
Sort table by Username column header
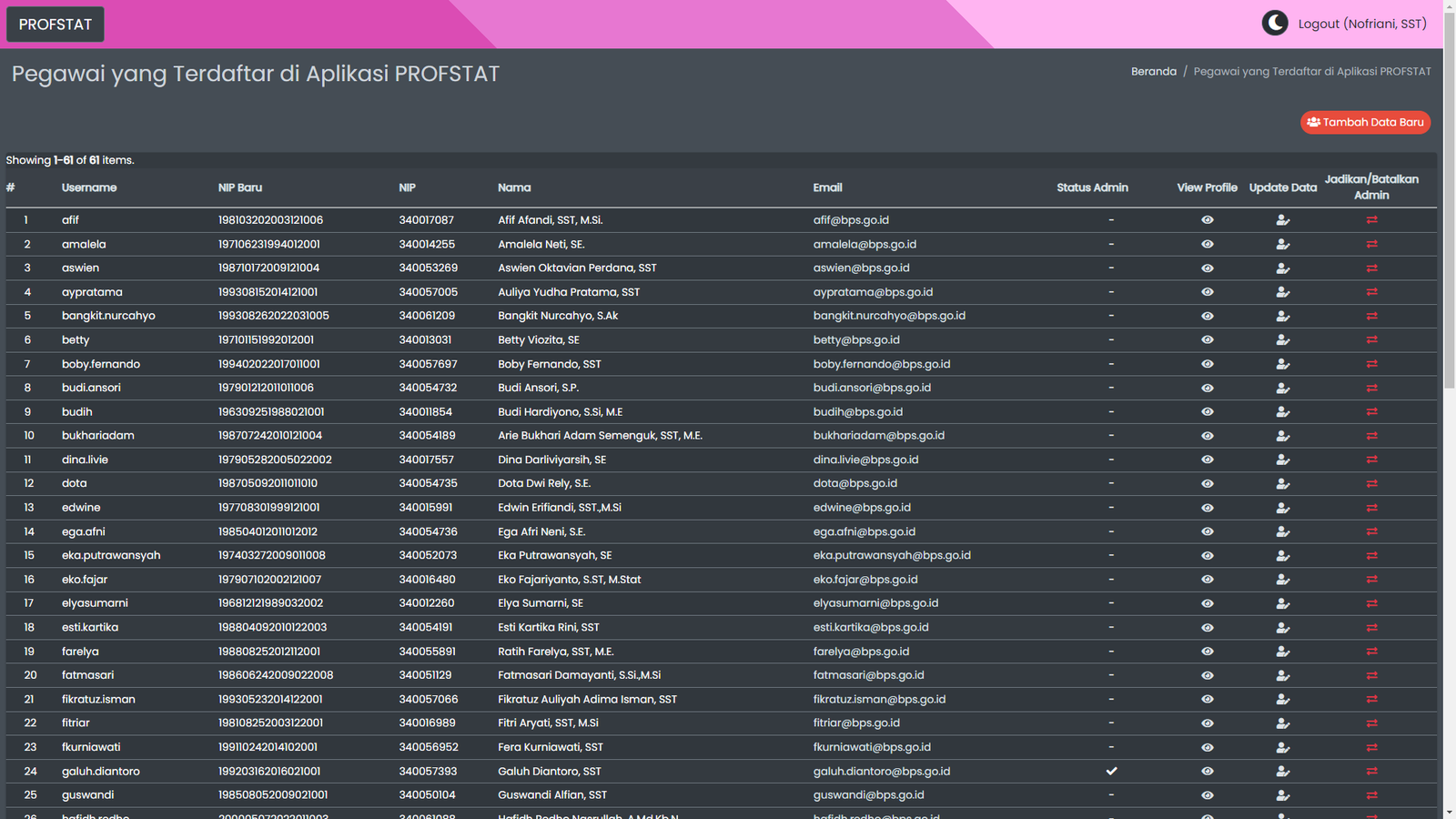click(x=89, y=187)
